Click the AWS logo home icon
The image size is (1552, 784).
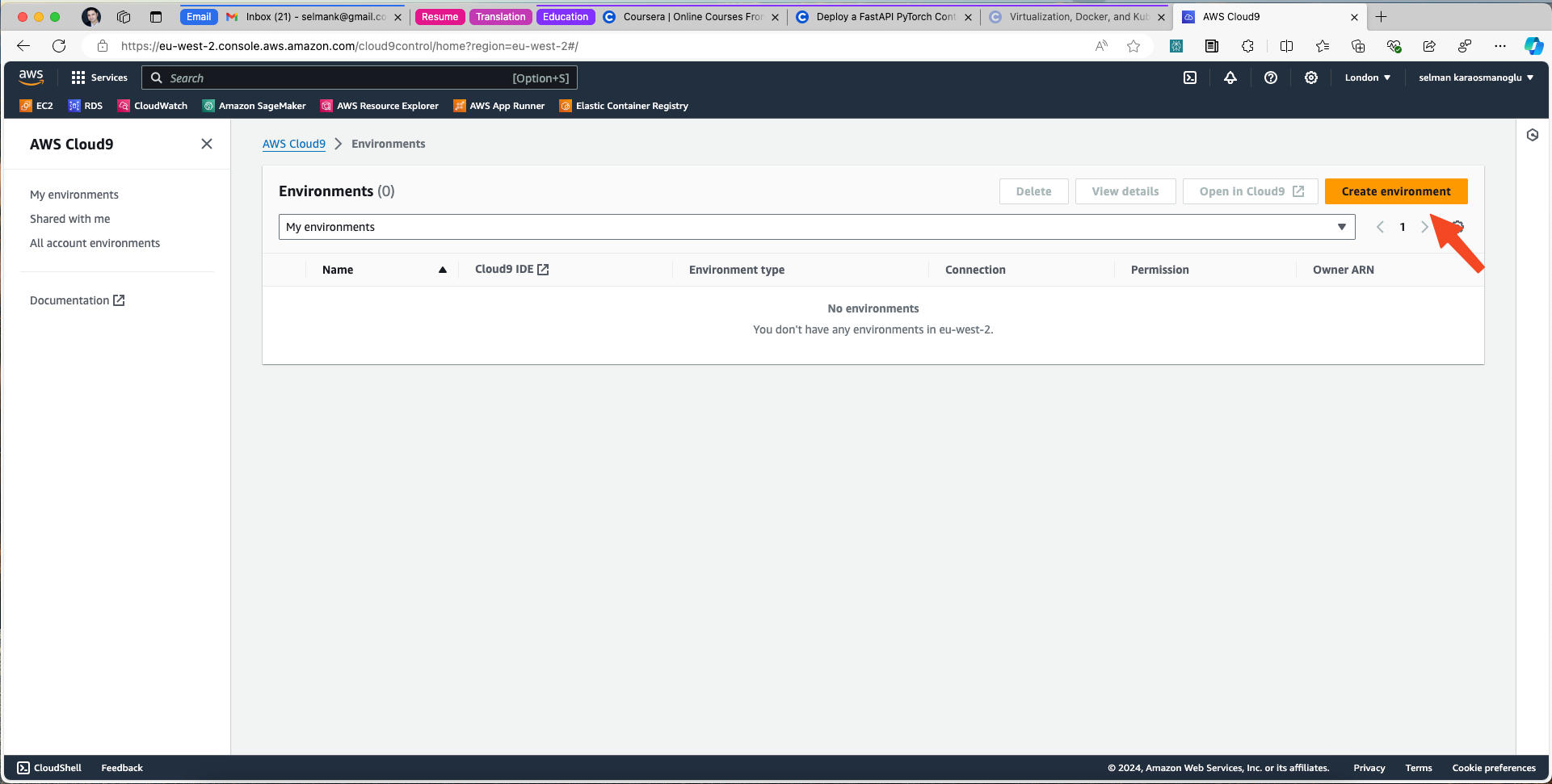[x=31, y=78]
